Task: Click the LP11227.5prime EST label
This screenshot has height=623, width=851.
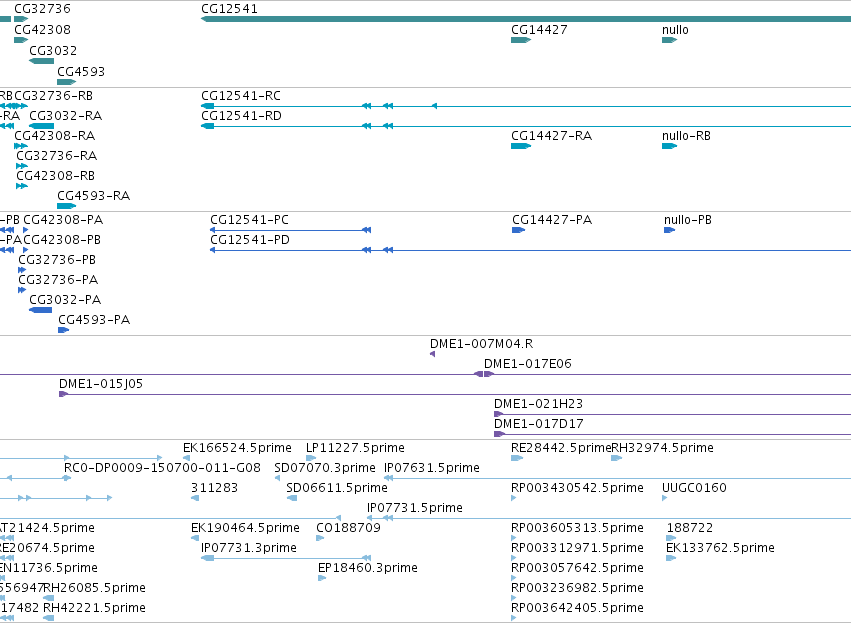Action: tap(355, 448)
